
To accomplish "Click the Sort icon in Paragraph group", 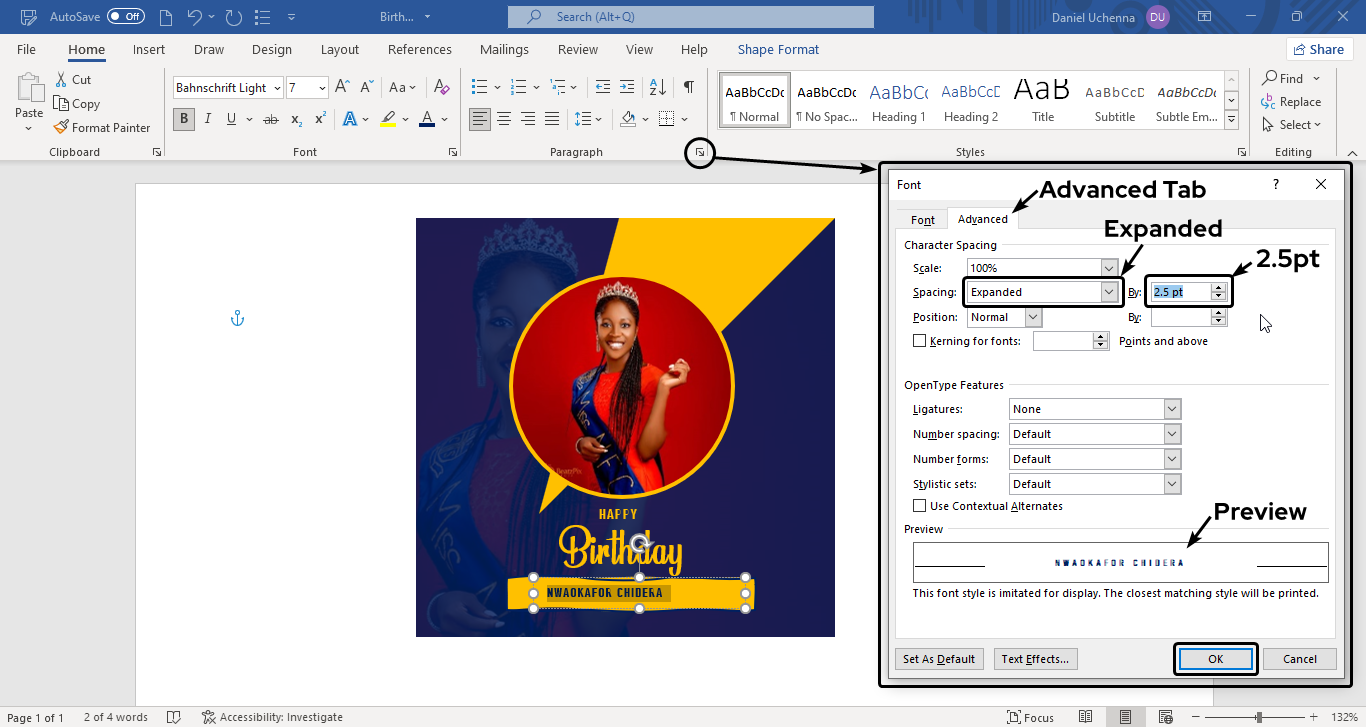I will tap(657, 88).
